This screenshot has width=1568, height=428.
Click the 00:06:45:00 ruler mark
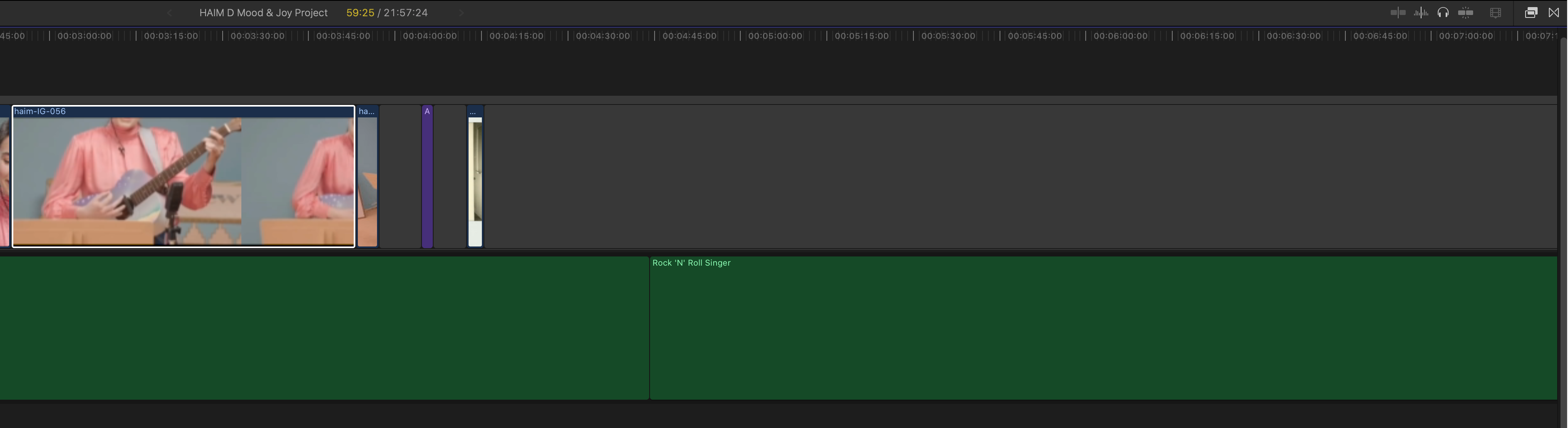point(1380,36)
